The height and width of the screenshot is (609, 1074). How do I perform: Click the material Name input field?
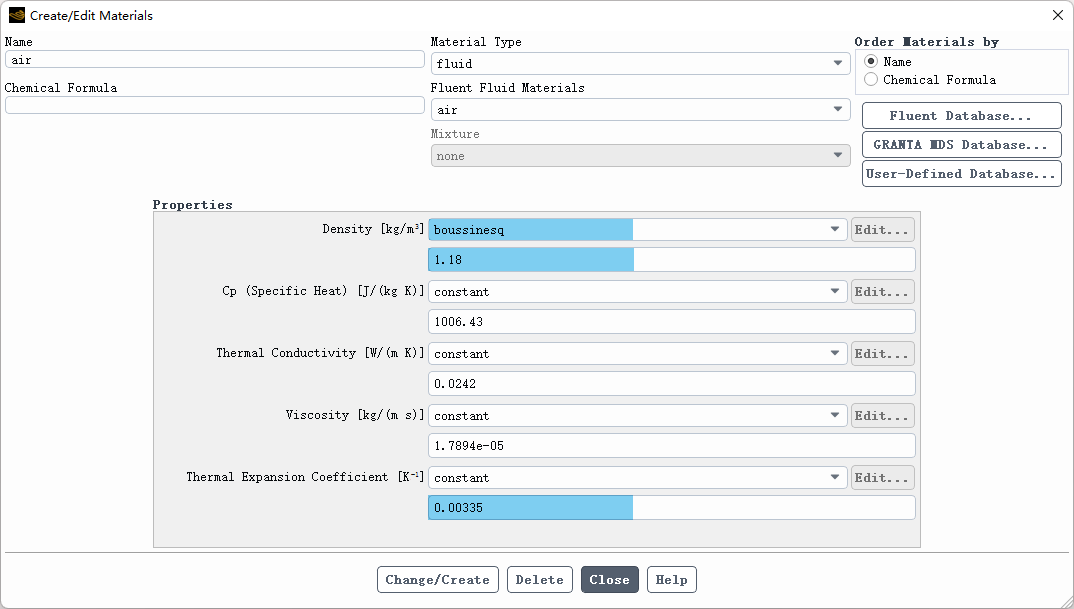pos(214,60)
